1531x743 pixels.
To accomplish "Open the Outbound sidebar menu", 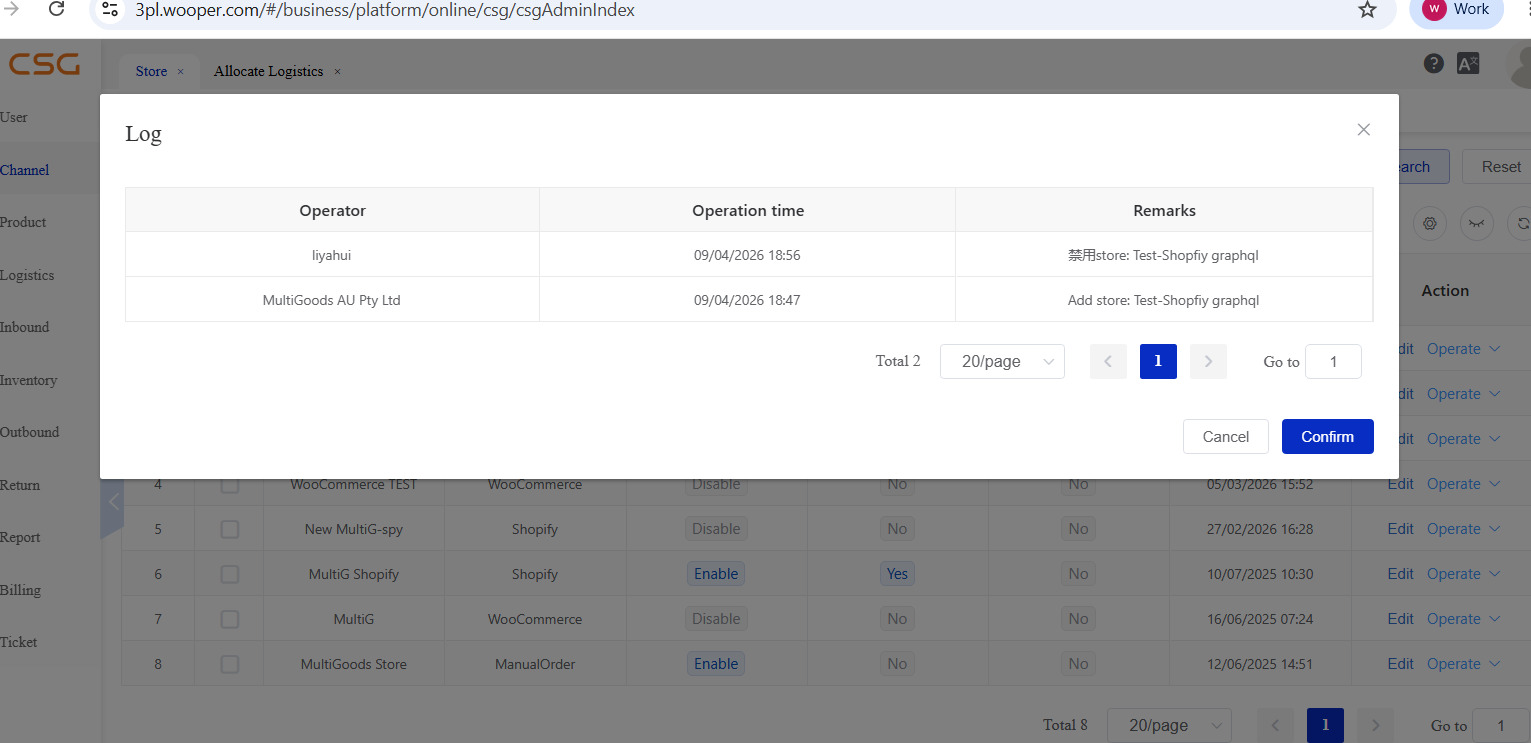I will [x=30, y=432].
